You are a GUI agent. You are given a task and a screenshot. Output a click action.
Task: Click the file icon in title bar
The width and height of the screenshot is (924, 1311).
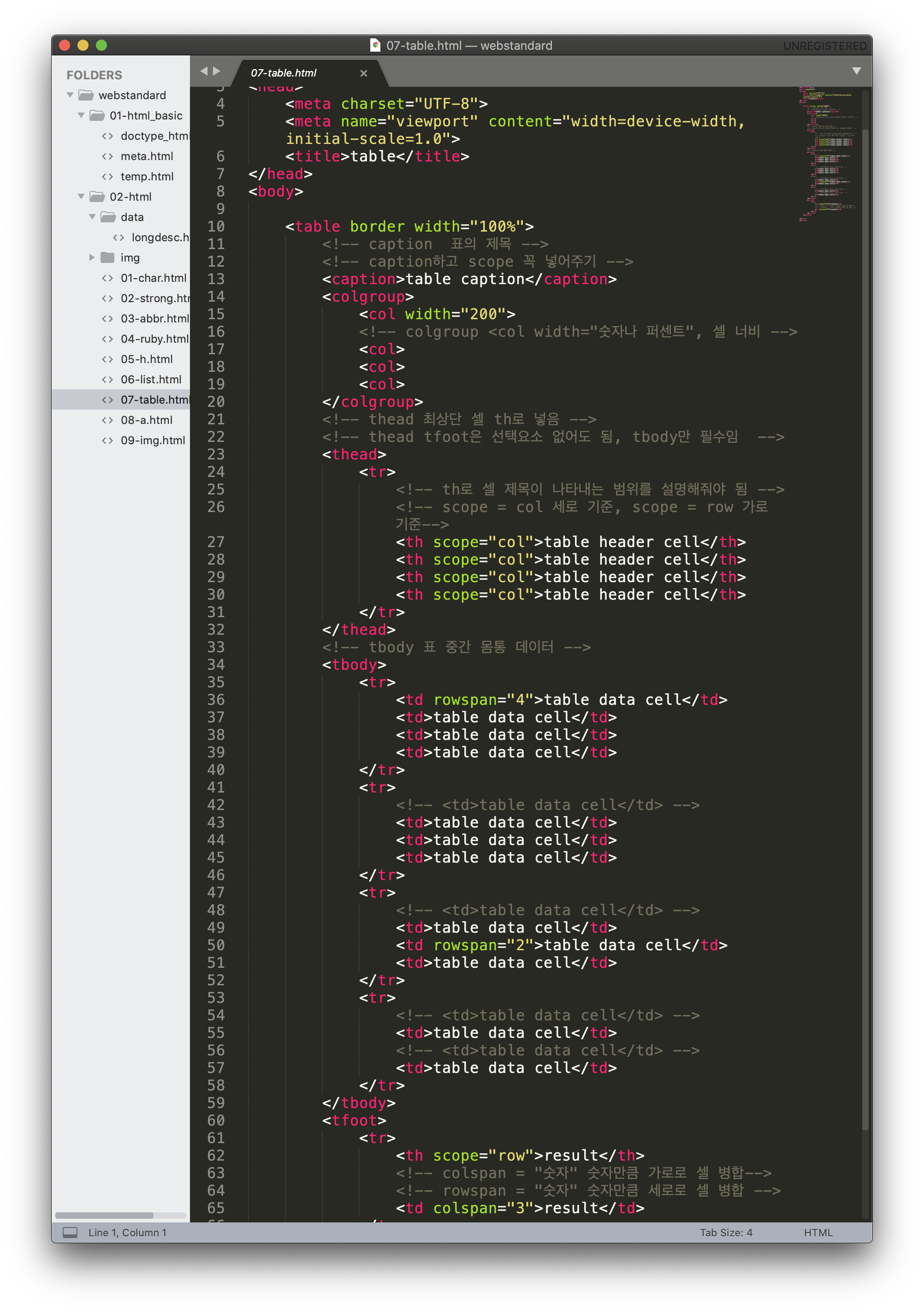click(375, 45)
